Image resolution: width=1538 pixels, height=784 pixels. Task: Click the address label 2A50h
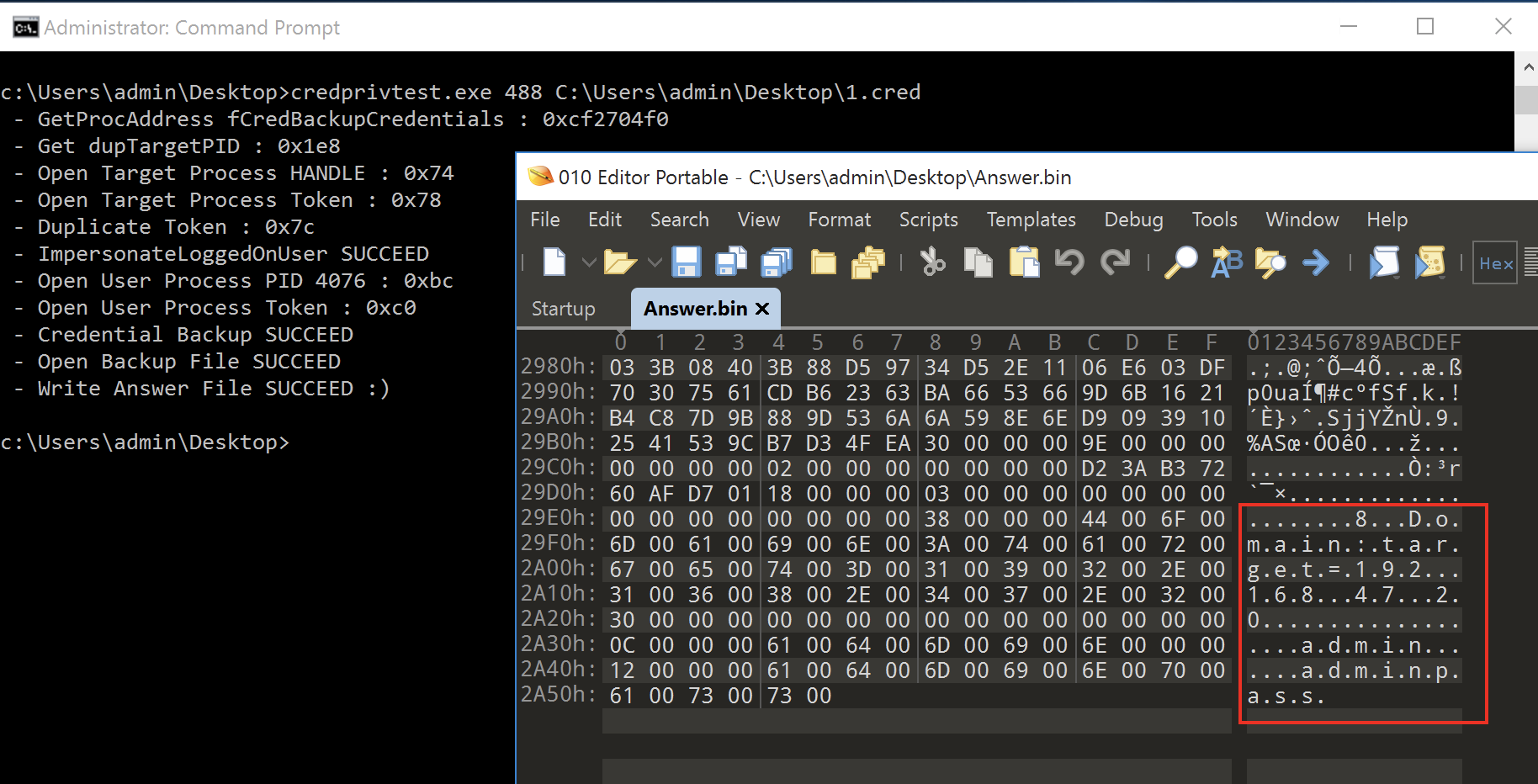(x=559, y=695)
